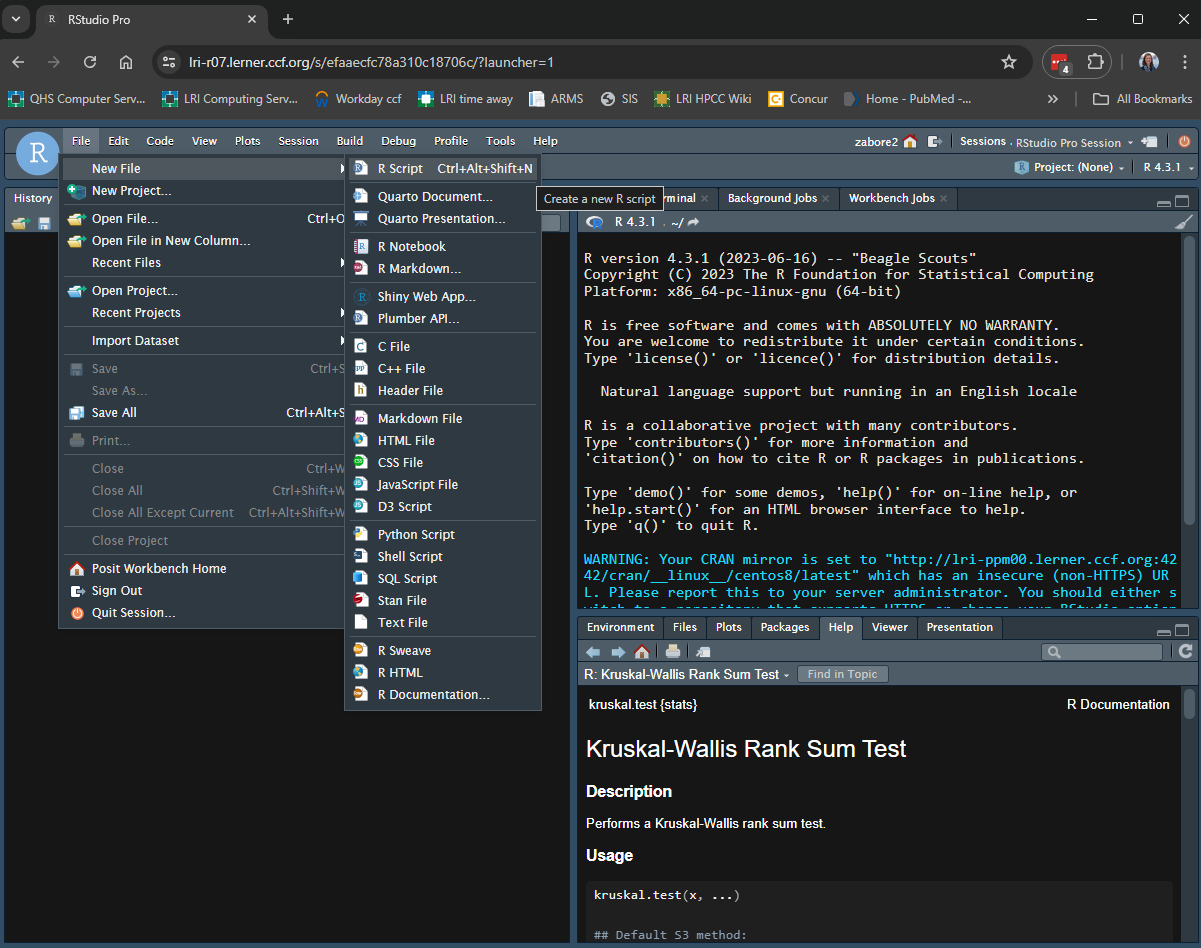This screenshot has height=948, width=1201.
Task: Choose Quarto Document... in the submenu
Action: click(443, 196)
